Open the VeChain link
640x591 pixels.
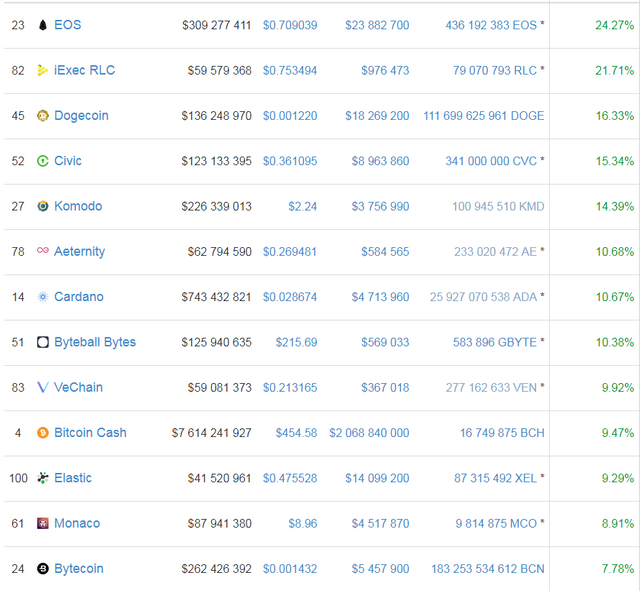click(x=78, y=387)
